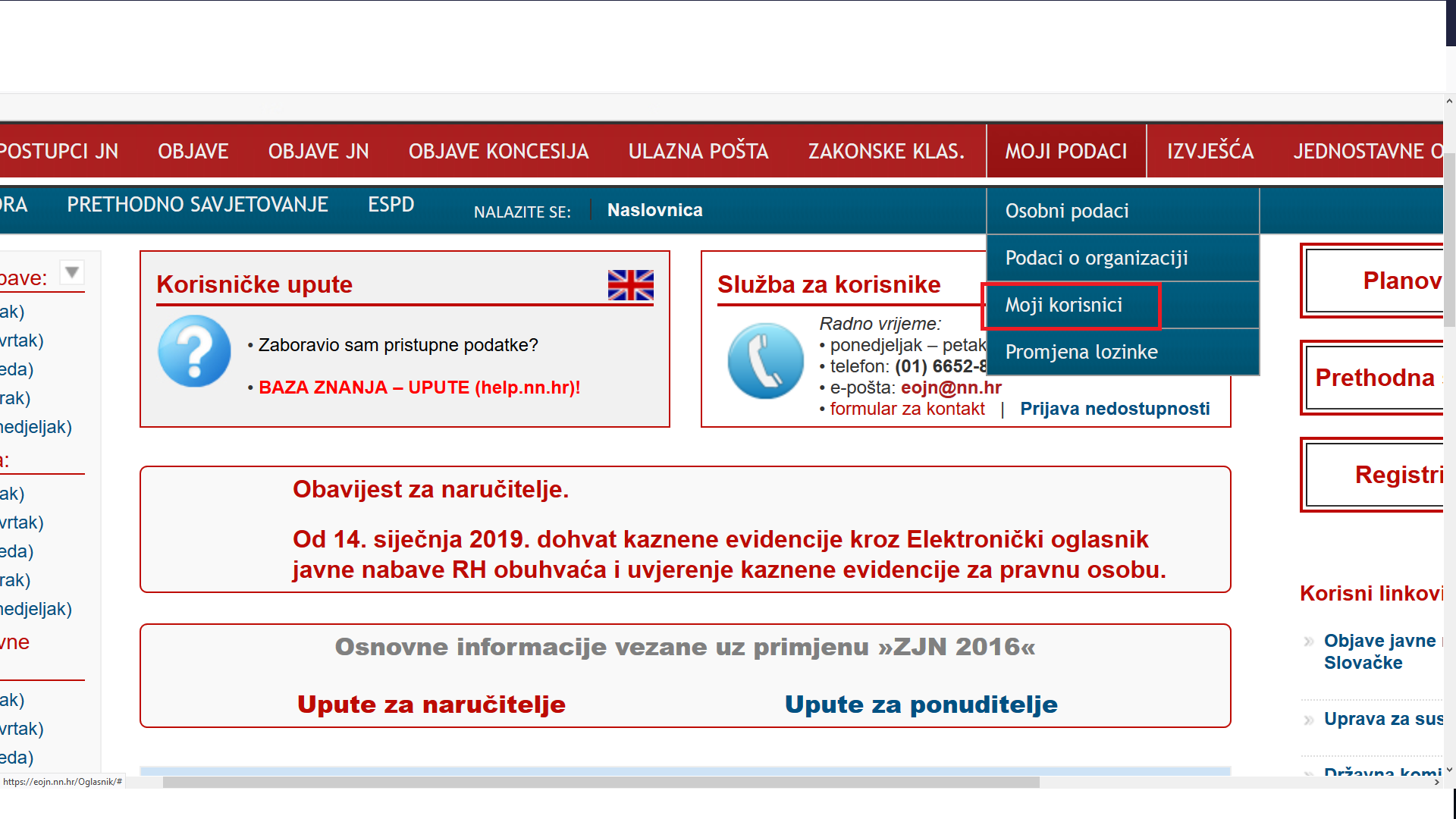Image resolution: width=1456 pixels, height=819 pixels.
Task: Click the Registri button on the right
Action: point(1373,475)
